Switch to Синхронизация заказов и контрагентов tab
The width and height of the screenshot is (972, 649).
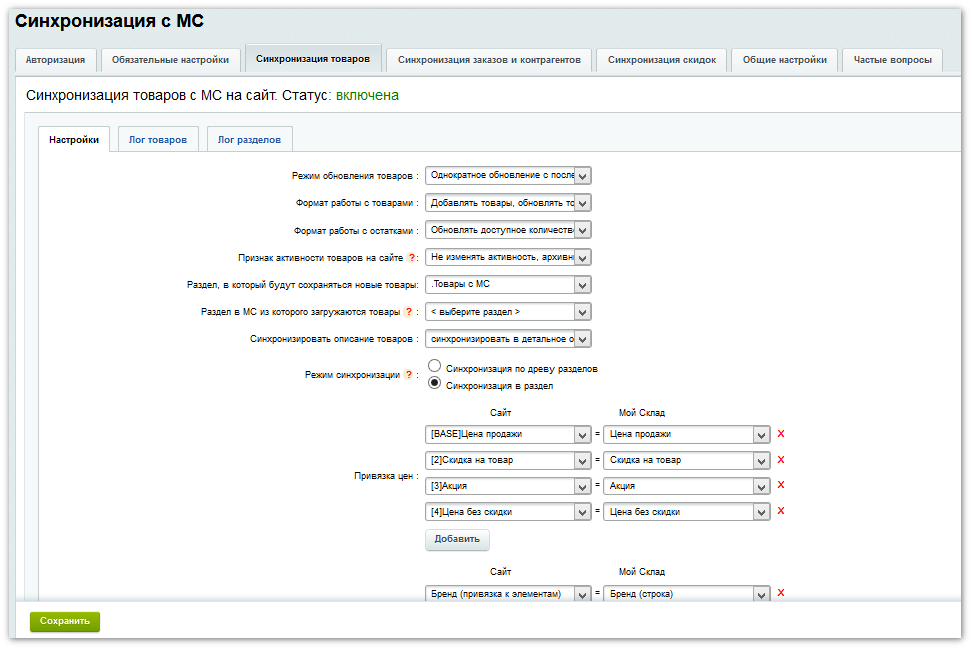pos(489,60)
